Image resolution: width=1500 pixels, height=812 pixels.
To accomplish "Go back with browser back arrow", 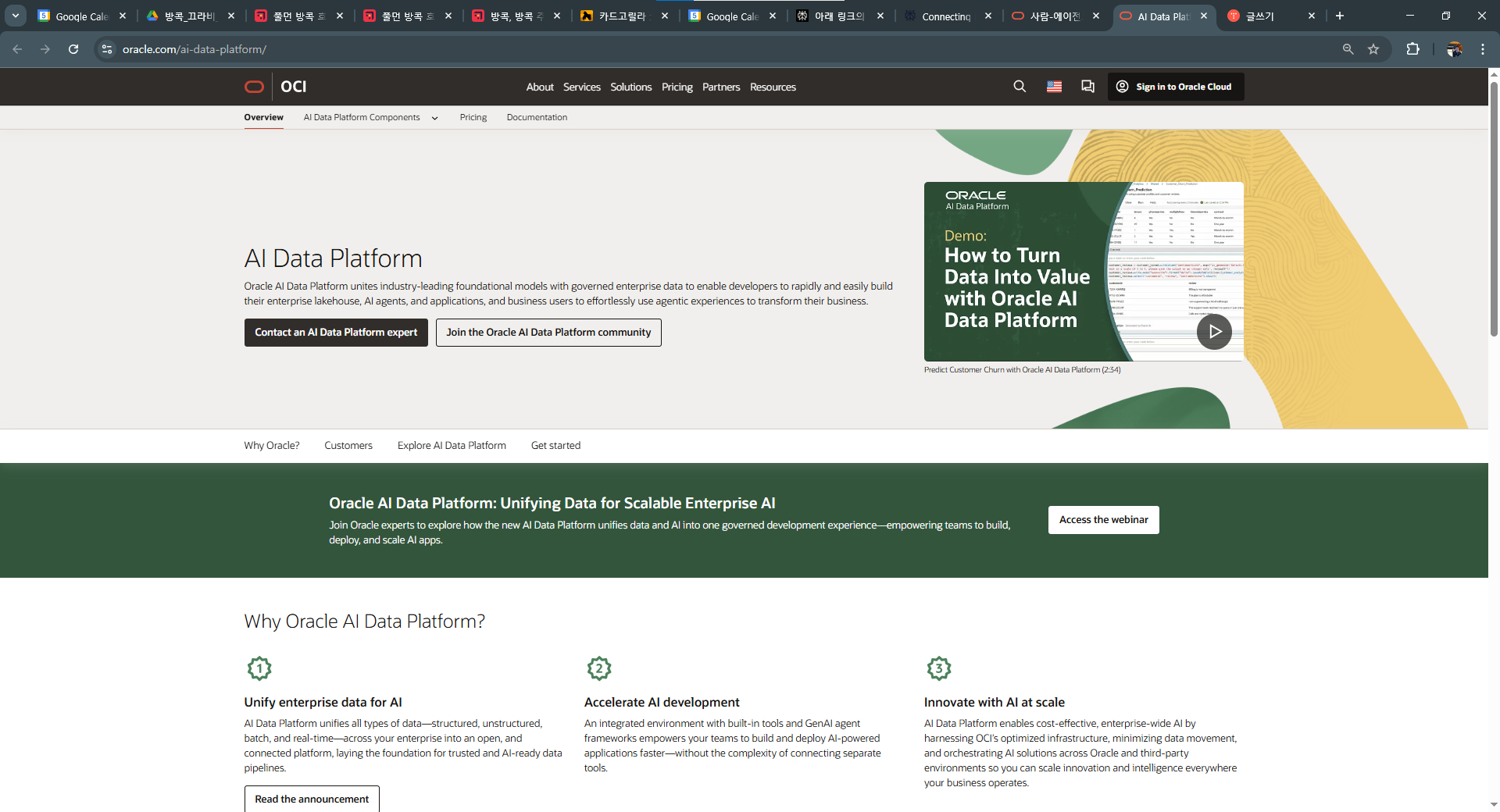I will (x=17, y=49).
